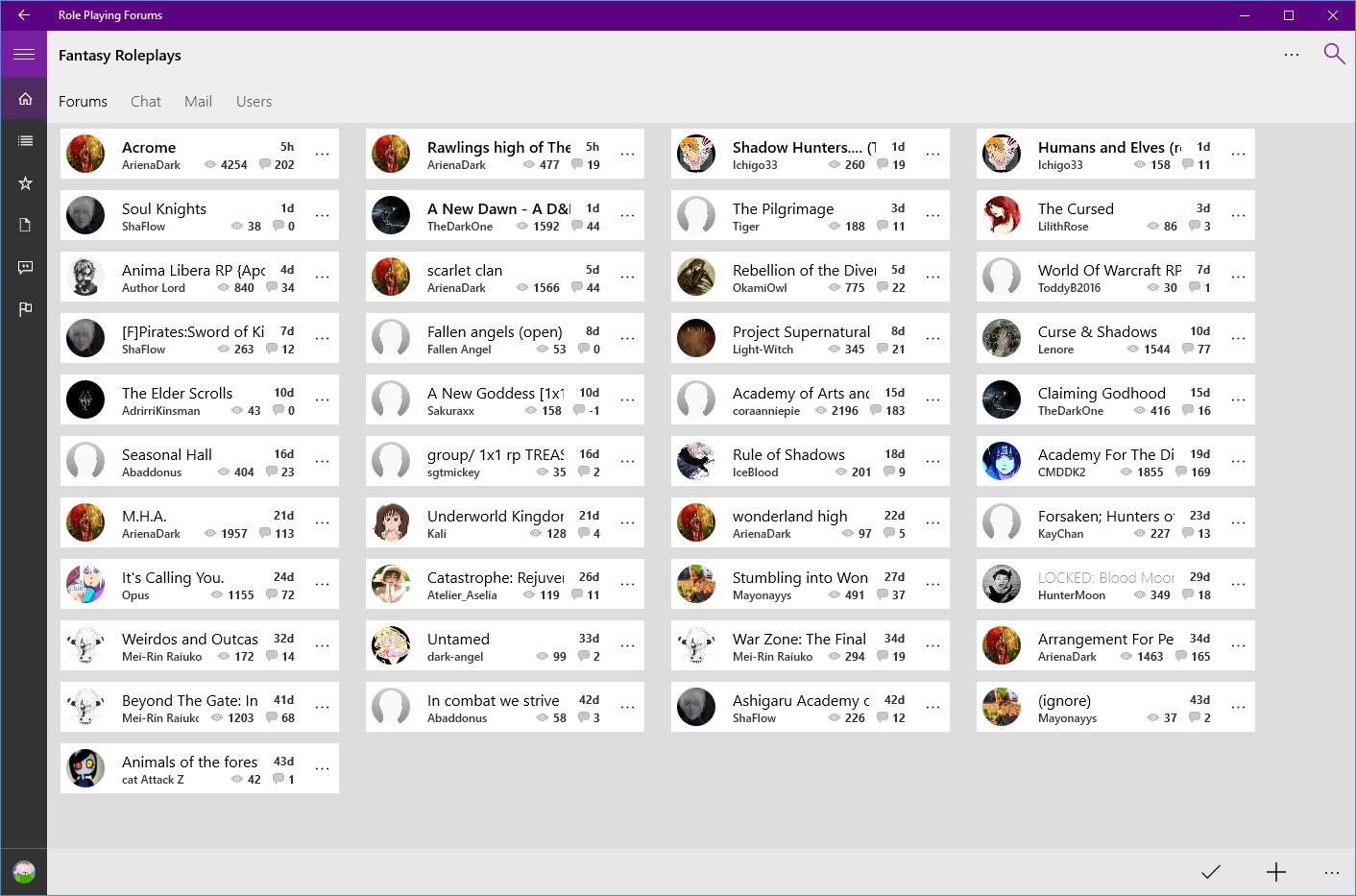Open the document/pages icon in the sidebar

[x=23, y=224]
